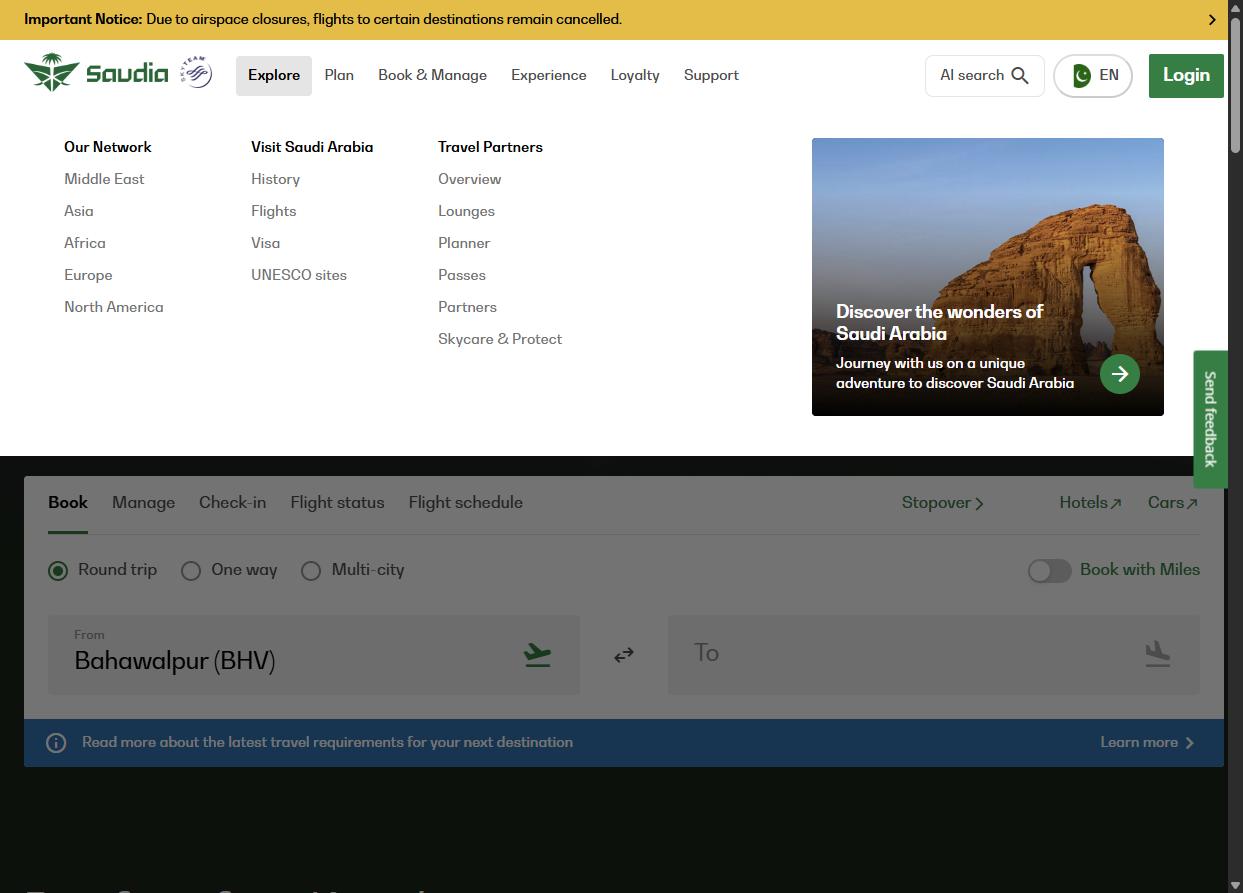Image resolution: width=1243 pixels, height=893 pixels.
Task: Open Travel Partners Overview link
Action: pos(470,179)
